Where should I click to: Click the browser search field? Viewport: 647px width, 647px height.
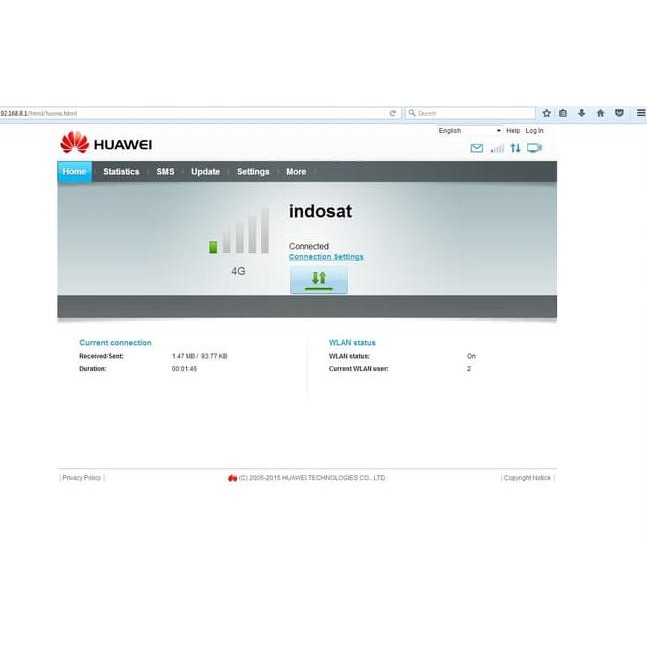(x=470, y=114)
